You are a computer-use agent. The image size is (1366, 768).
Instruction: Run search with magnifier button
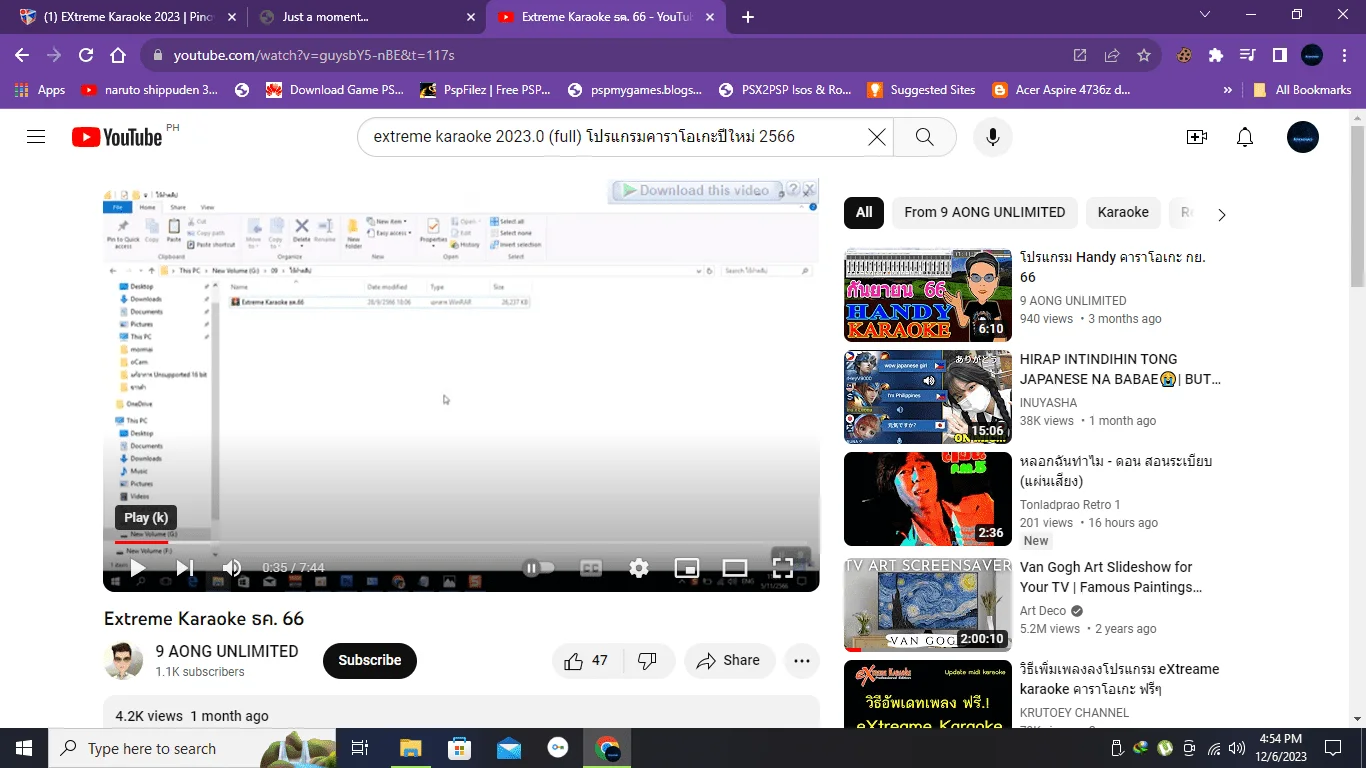924,137
